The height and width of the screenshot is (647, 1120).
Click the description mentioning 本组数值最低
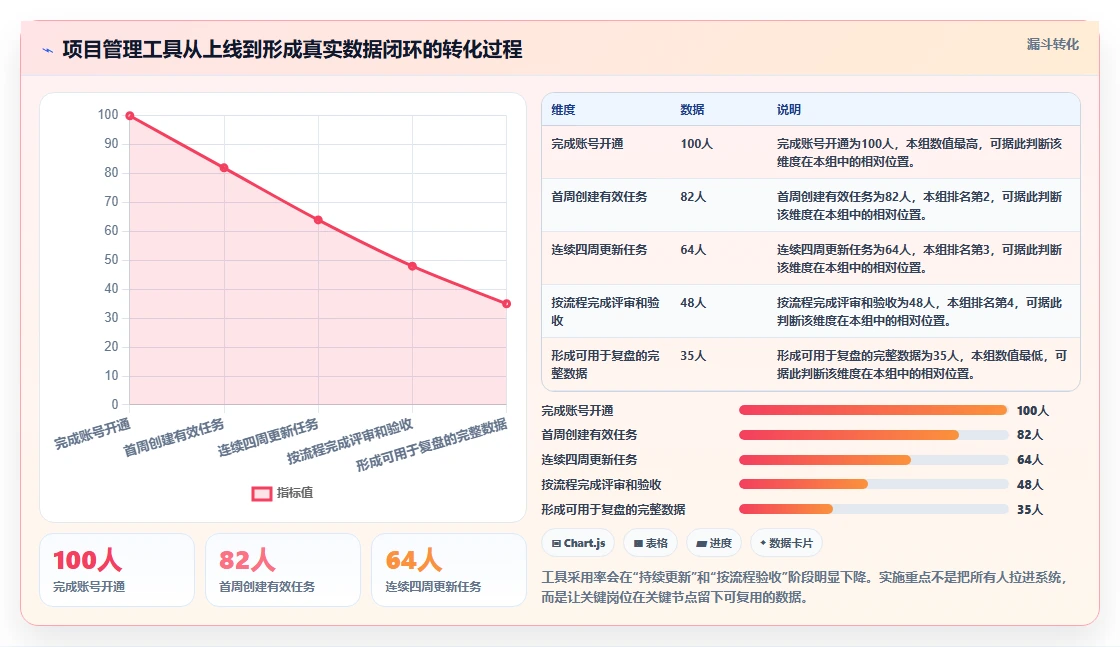[x=921, y=364]
